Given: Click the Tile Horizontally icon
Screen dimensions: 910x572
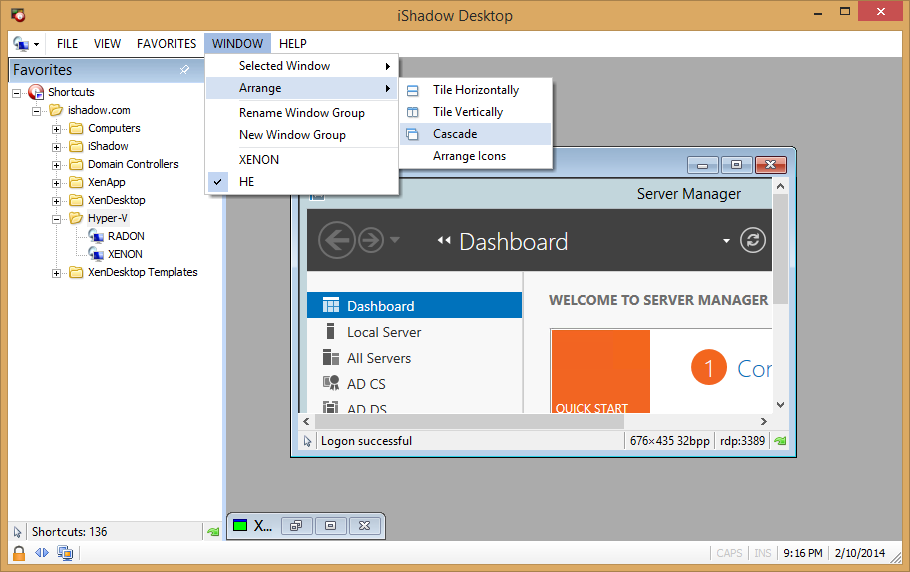Looking at the screenshot, I should 413,90.
